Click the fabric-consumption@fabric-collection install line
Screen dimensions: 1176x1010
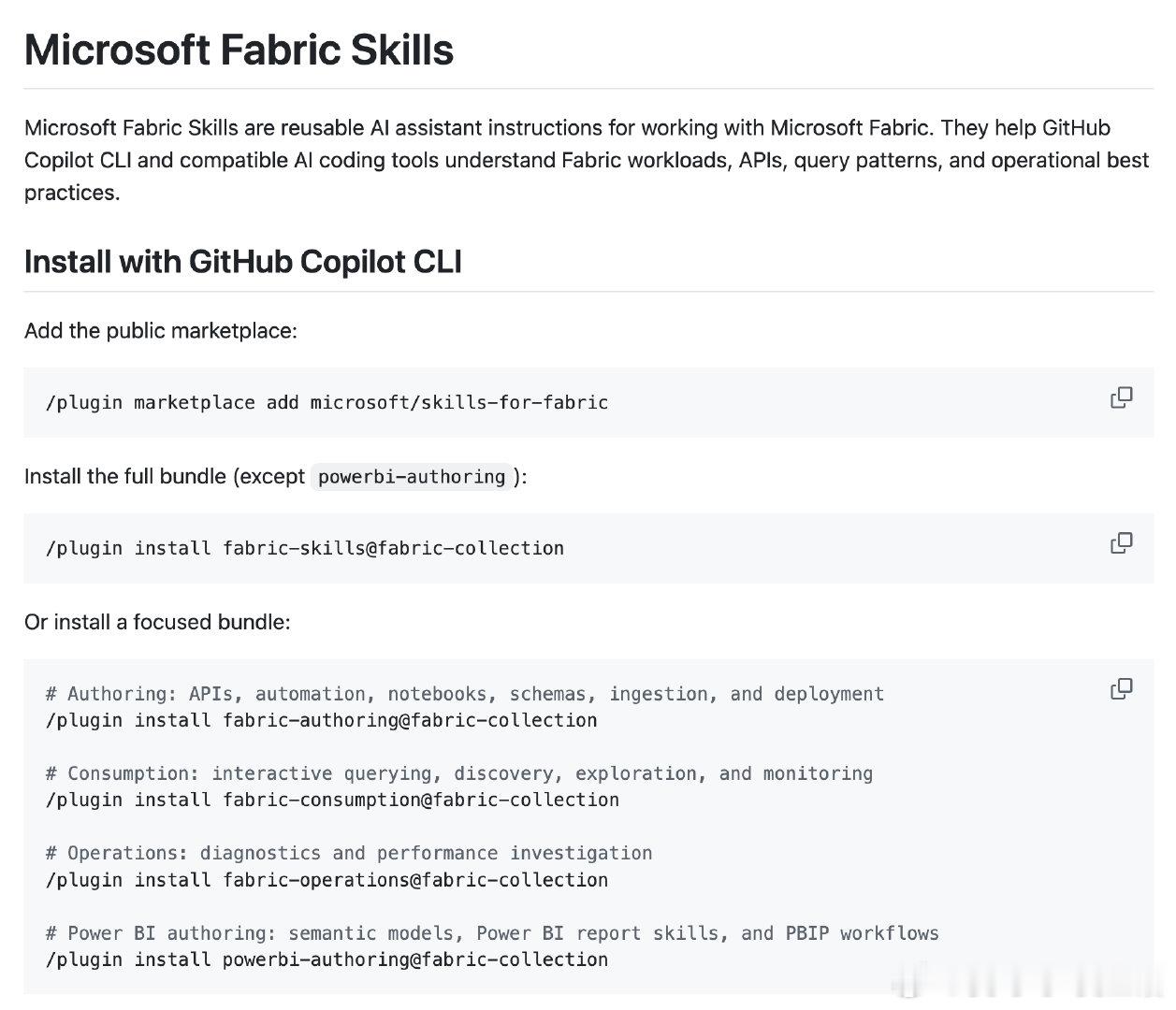(332, 801)
